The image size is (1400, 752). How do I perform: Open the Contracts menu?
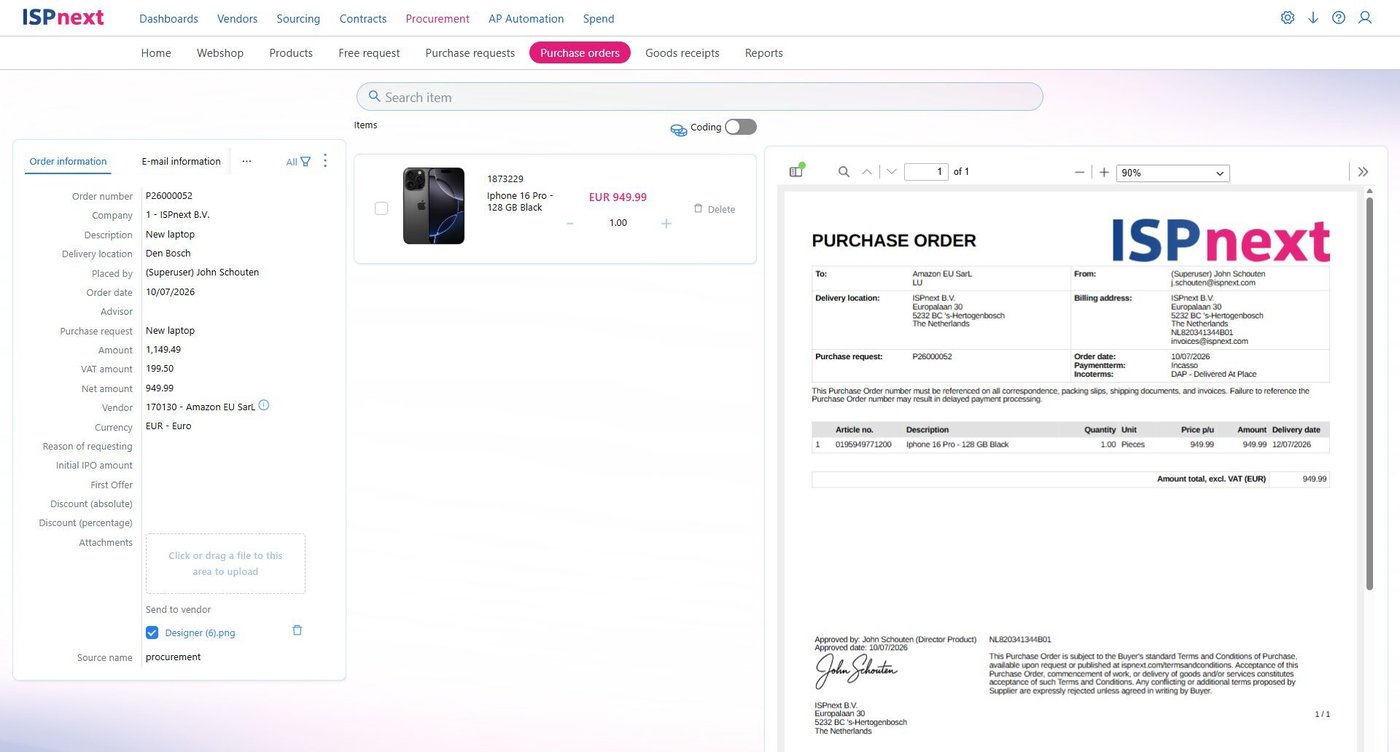(x=363, y=19)
